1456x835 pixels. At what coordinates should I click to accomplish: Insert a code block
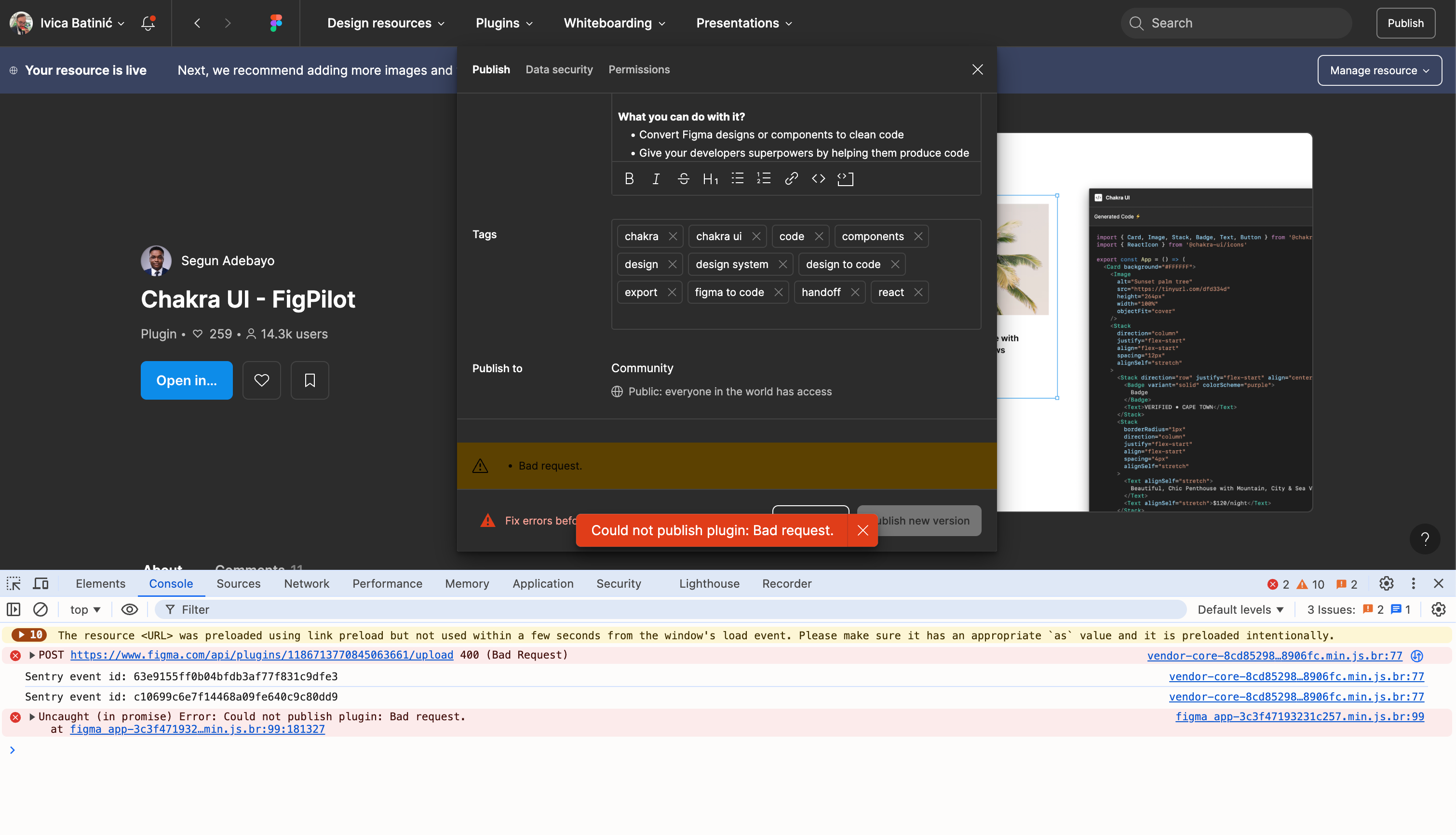pyautogui.click(x=845, y=178)
